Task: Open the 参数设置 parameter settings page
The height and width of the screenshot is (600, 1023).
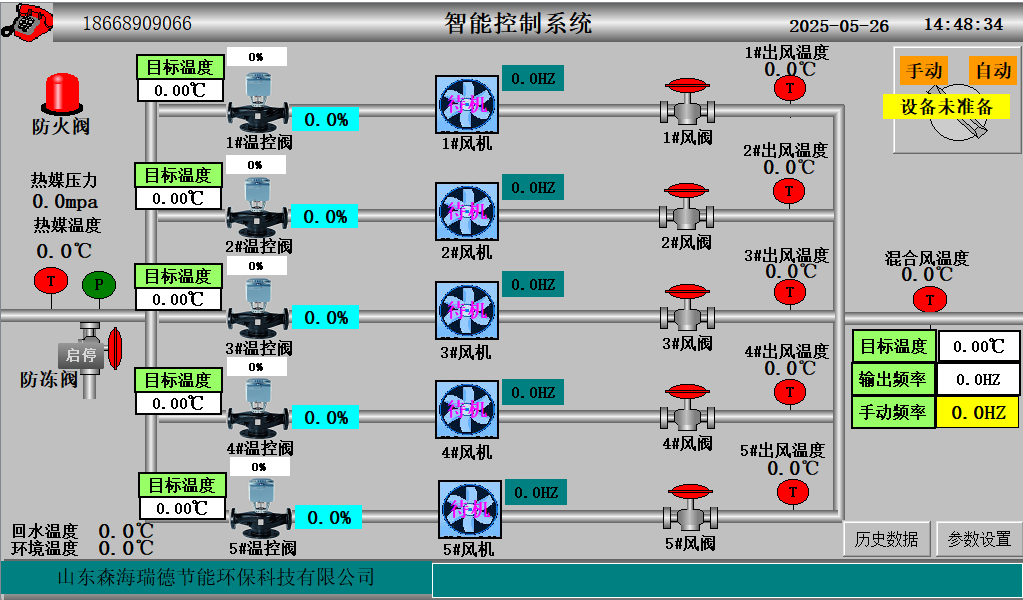Action: (979, 539)
